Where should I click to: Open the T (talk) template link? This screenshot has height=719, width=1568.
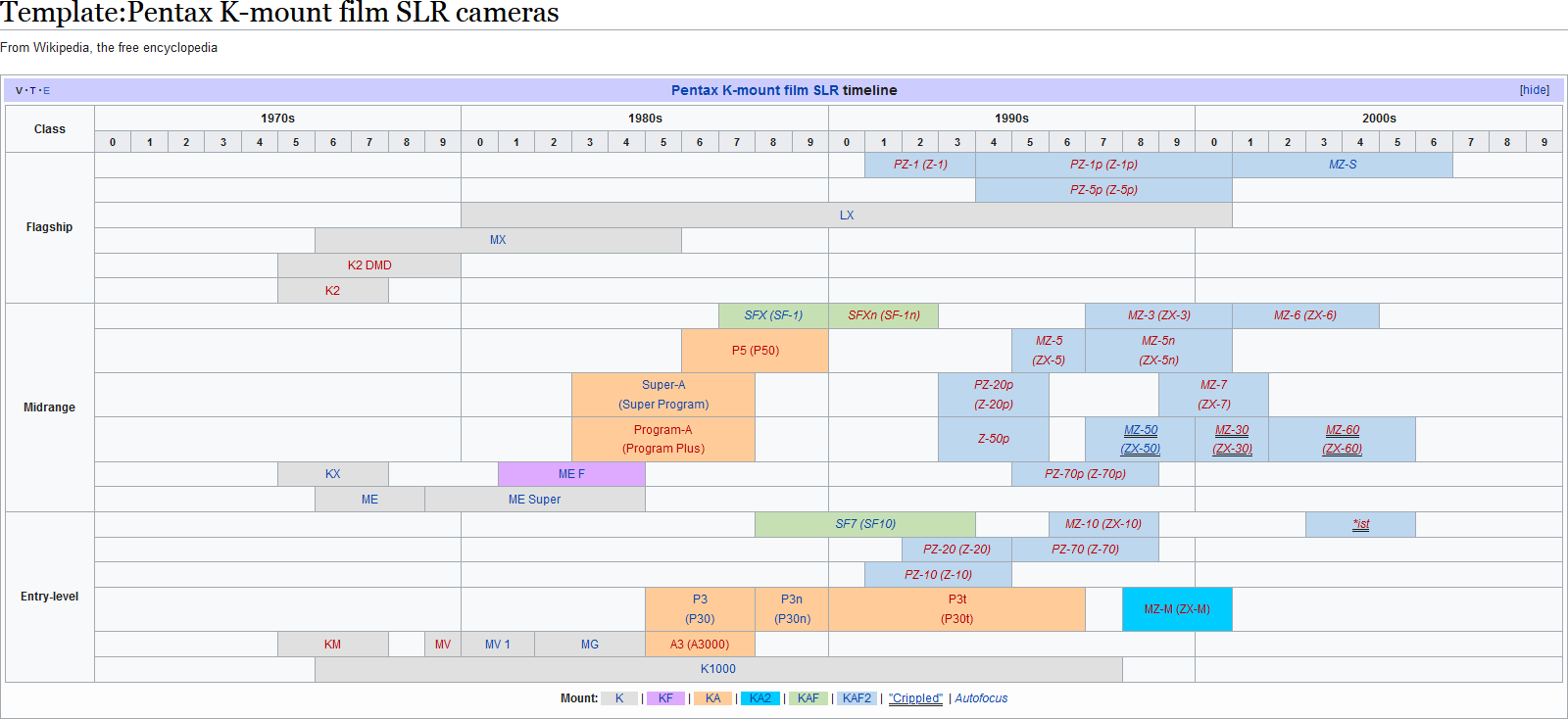pyautogui.click(x=32, y=90)
